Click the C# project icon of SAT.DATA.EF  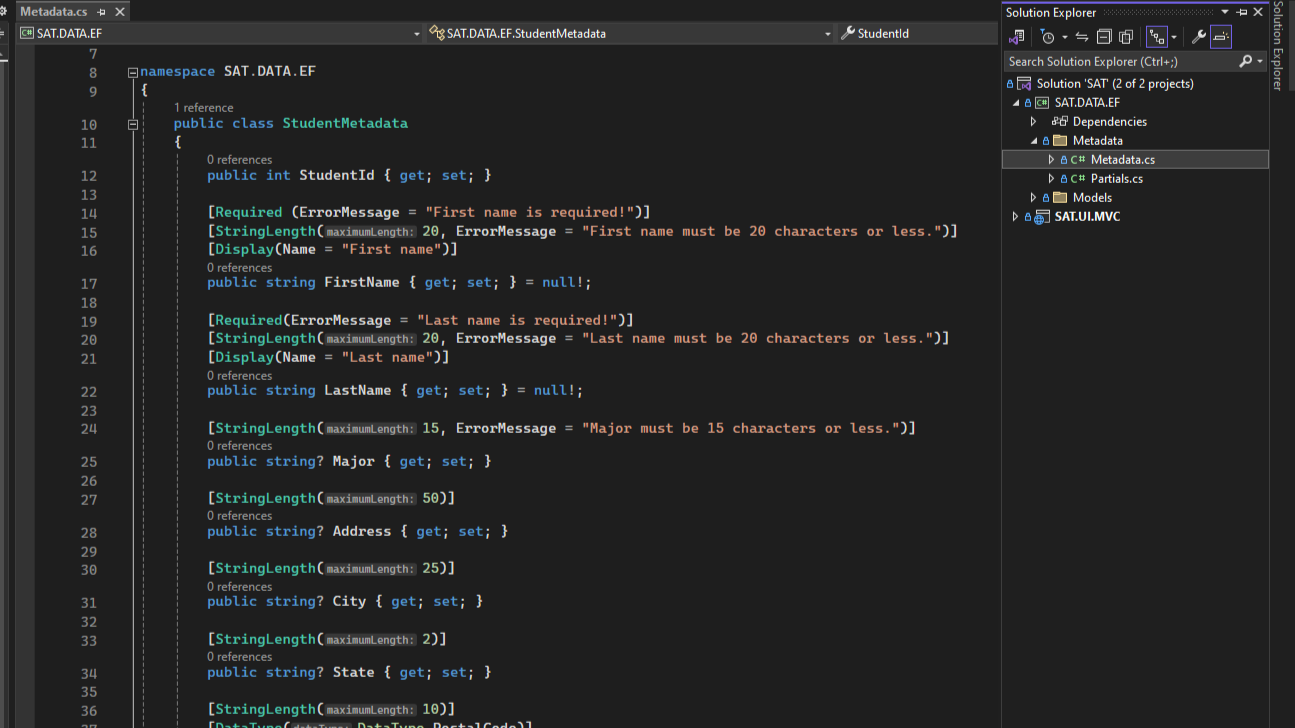1042,102
